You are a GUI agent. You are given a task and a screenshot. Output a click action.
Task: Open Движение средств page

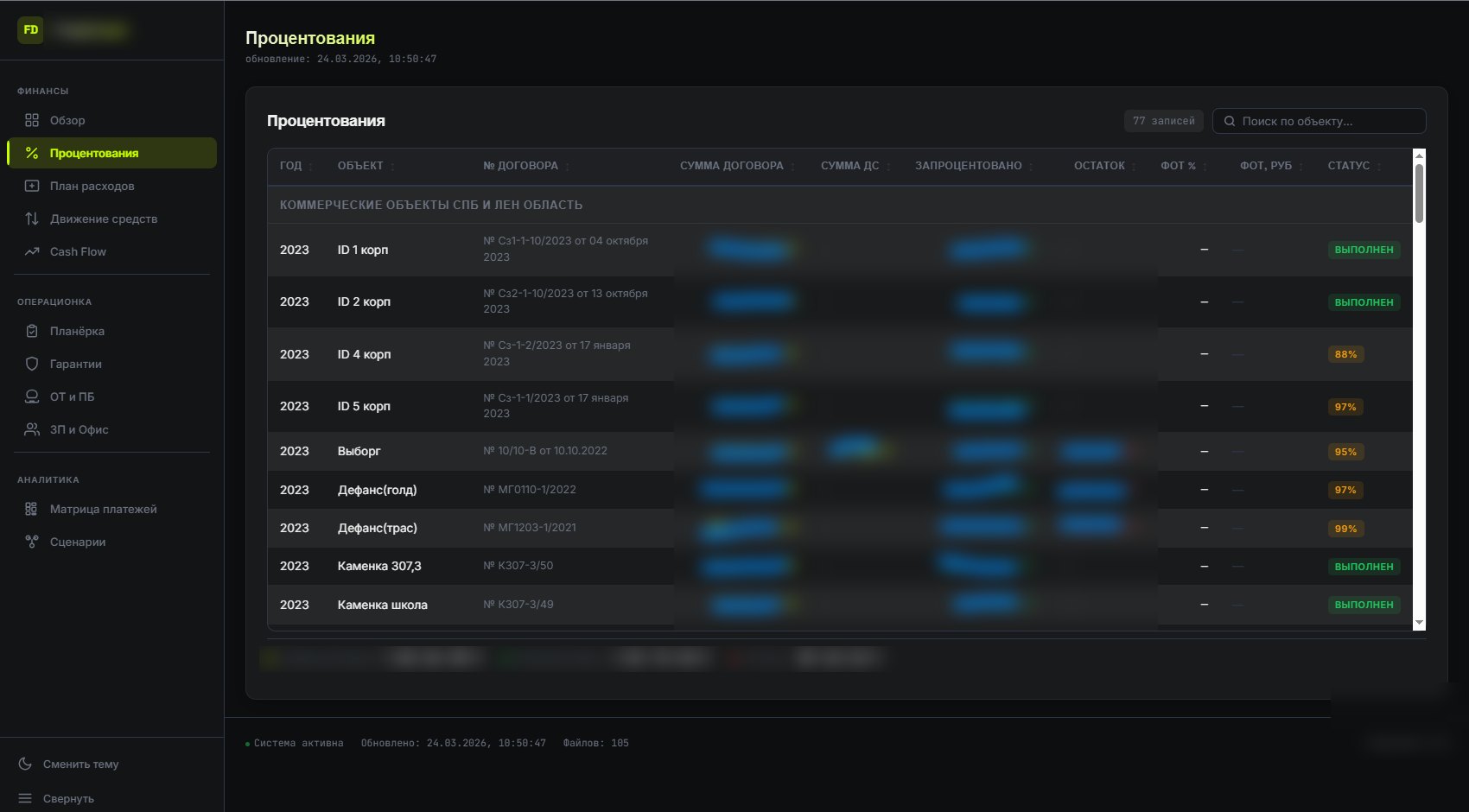[x=111, y=219]
